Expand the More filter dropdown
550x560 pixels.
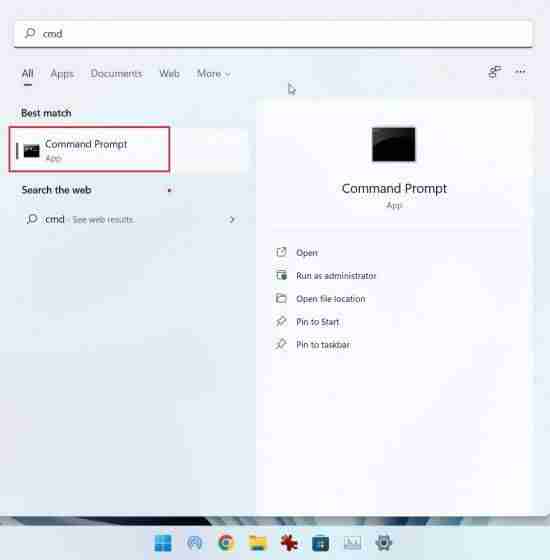(x=213, y=74)
